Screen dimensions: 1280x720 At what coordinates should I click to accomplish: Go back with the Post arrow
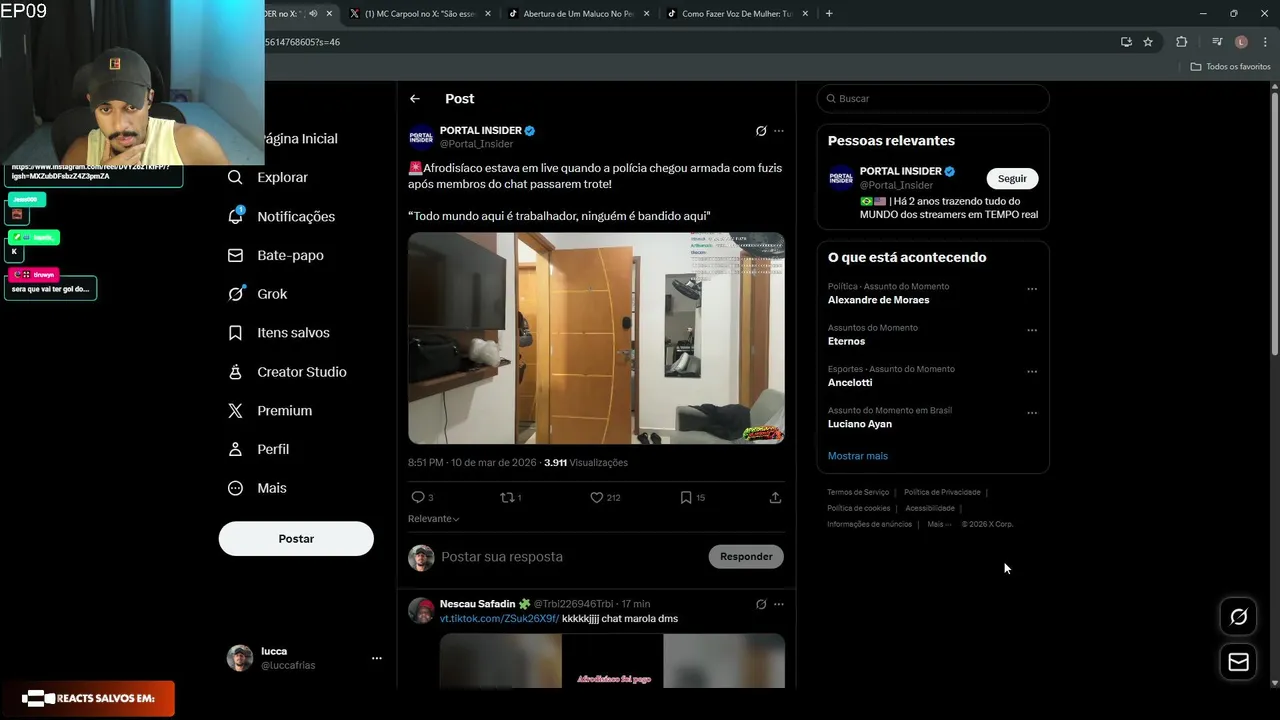415,99
